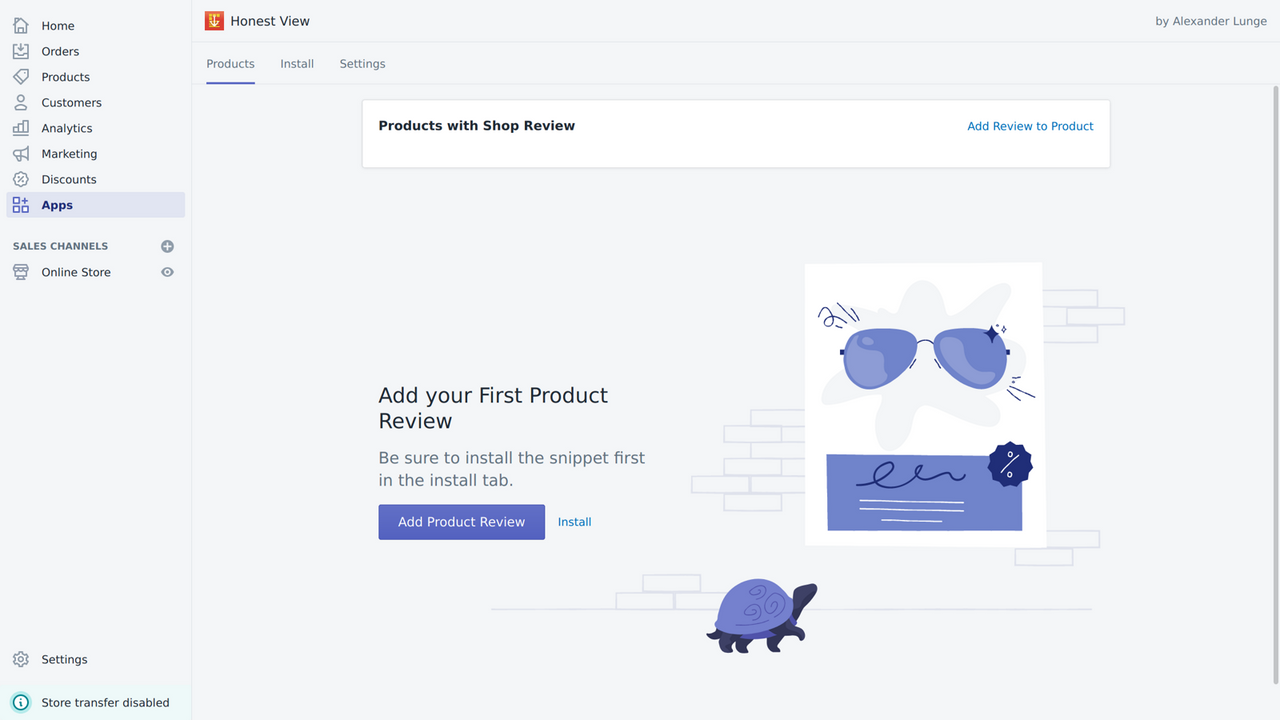Click the Store transfer disabled info icon
Screen dimensions: 1280x720
click(x=21, y=703)
